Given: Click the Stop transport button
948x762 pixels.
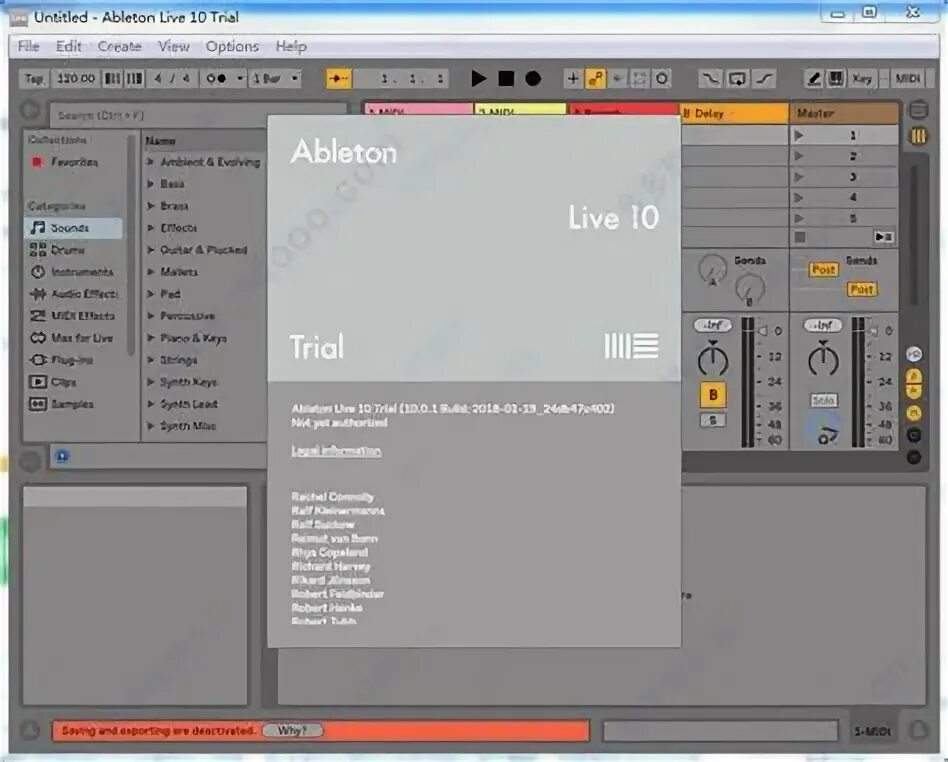Looking at the screenshot, I should click(x=506, y=79).
